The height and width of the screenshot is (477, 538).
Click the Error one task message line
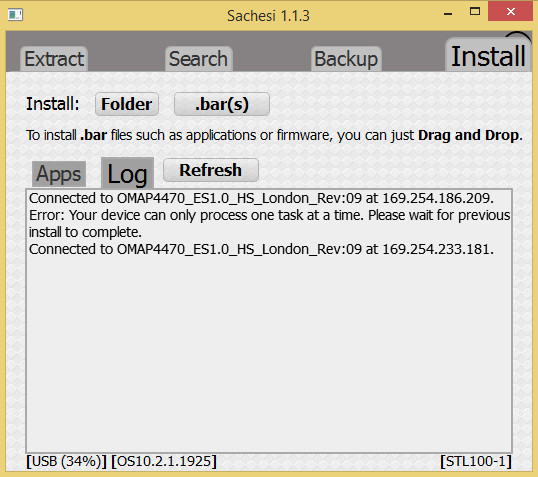pyautogui.click(x=269, y=224)
